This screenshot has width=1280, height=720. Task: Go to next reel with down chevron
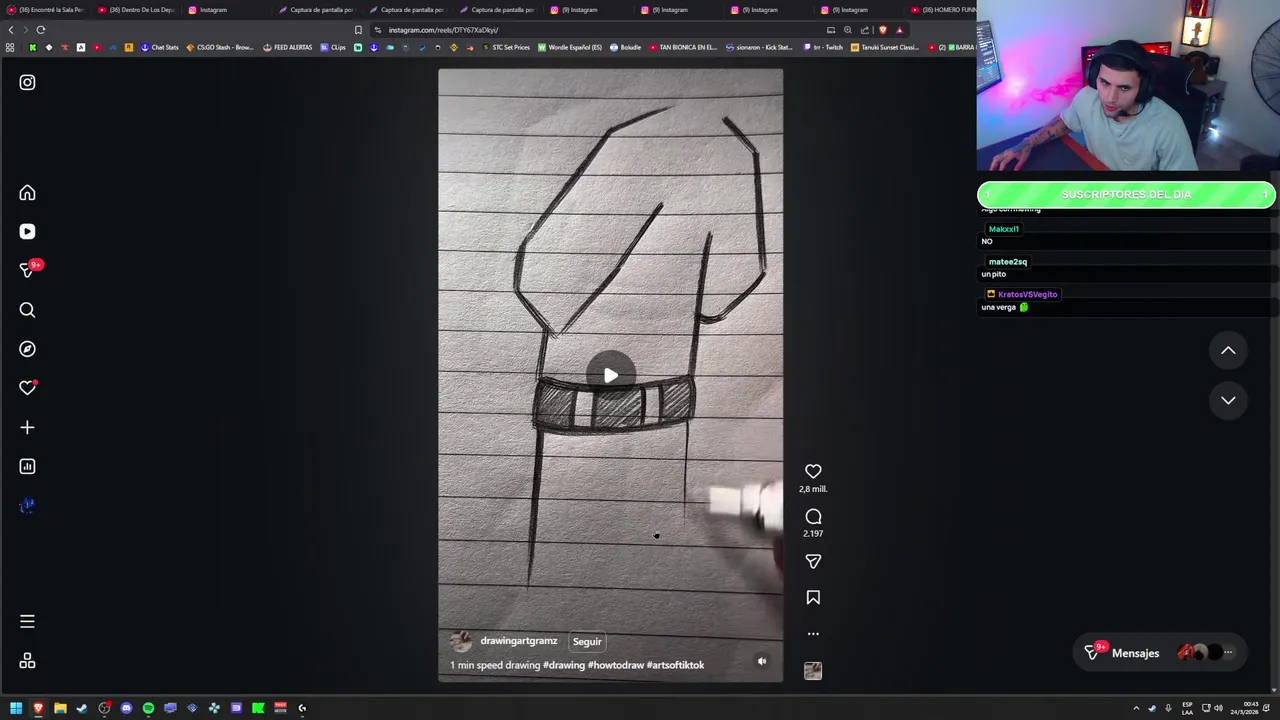pos(1228,400)
